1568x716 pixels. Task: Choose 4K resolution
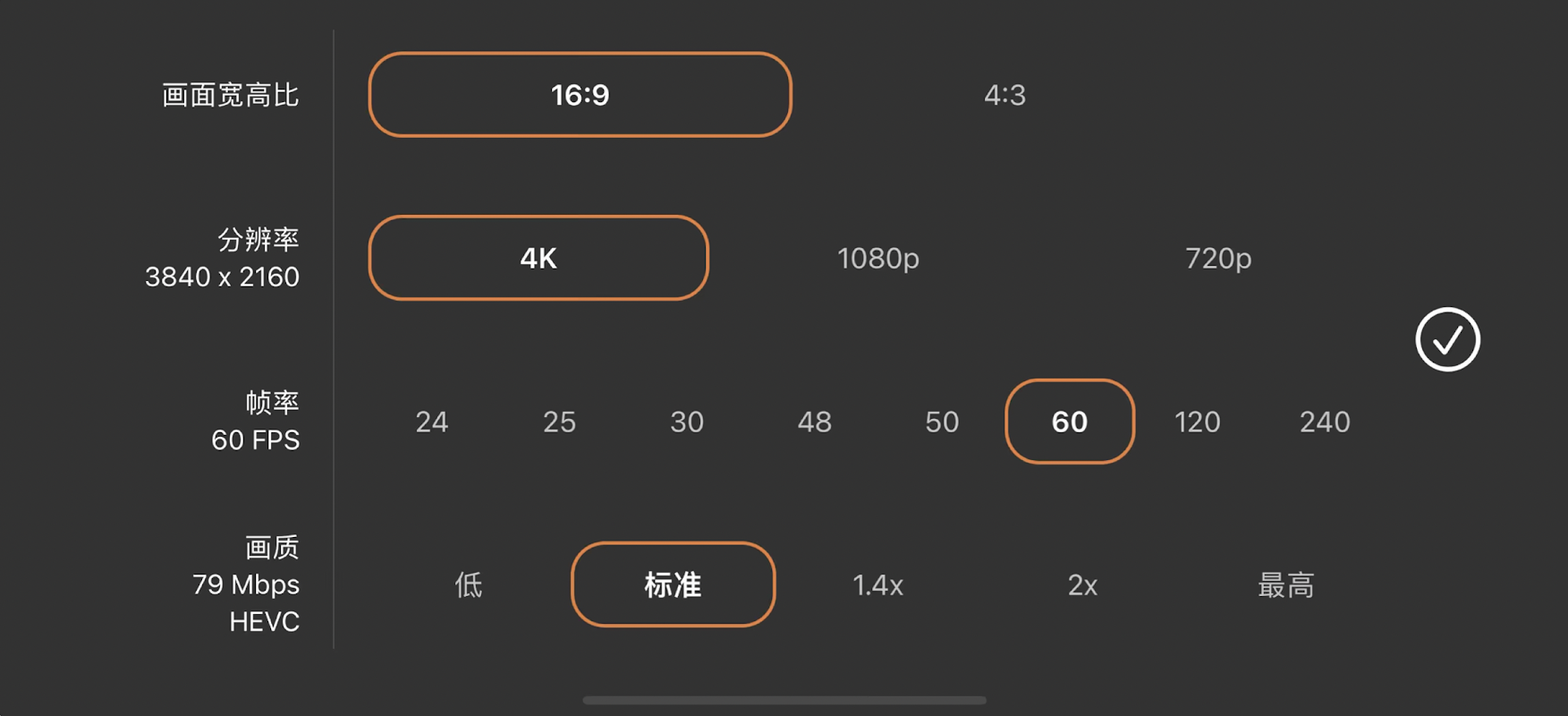[538, 258]
